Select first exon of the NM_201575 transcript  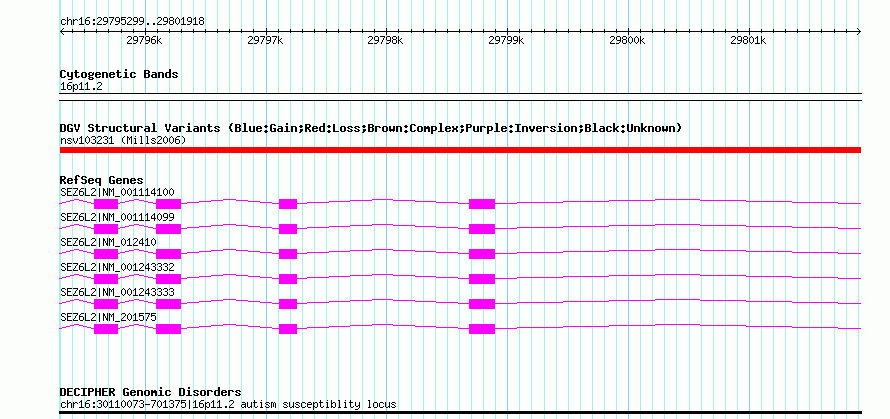106,329
